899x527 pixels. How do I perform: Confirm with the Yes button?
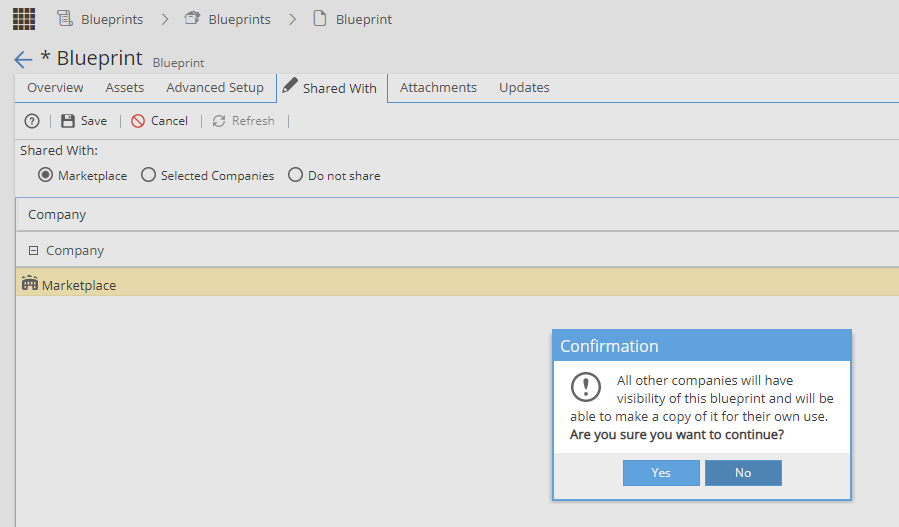[x=661, y=473]
